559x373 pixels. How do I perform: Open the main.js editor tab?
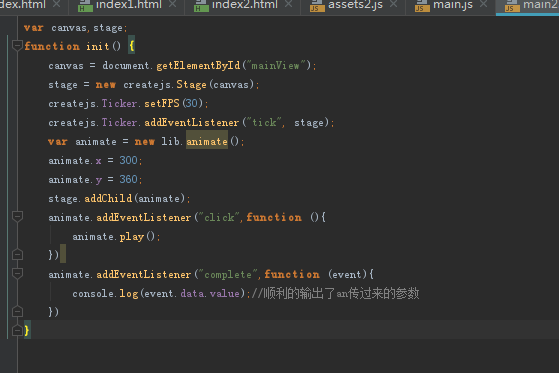pyautogui.click(x=453, y=5)
